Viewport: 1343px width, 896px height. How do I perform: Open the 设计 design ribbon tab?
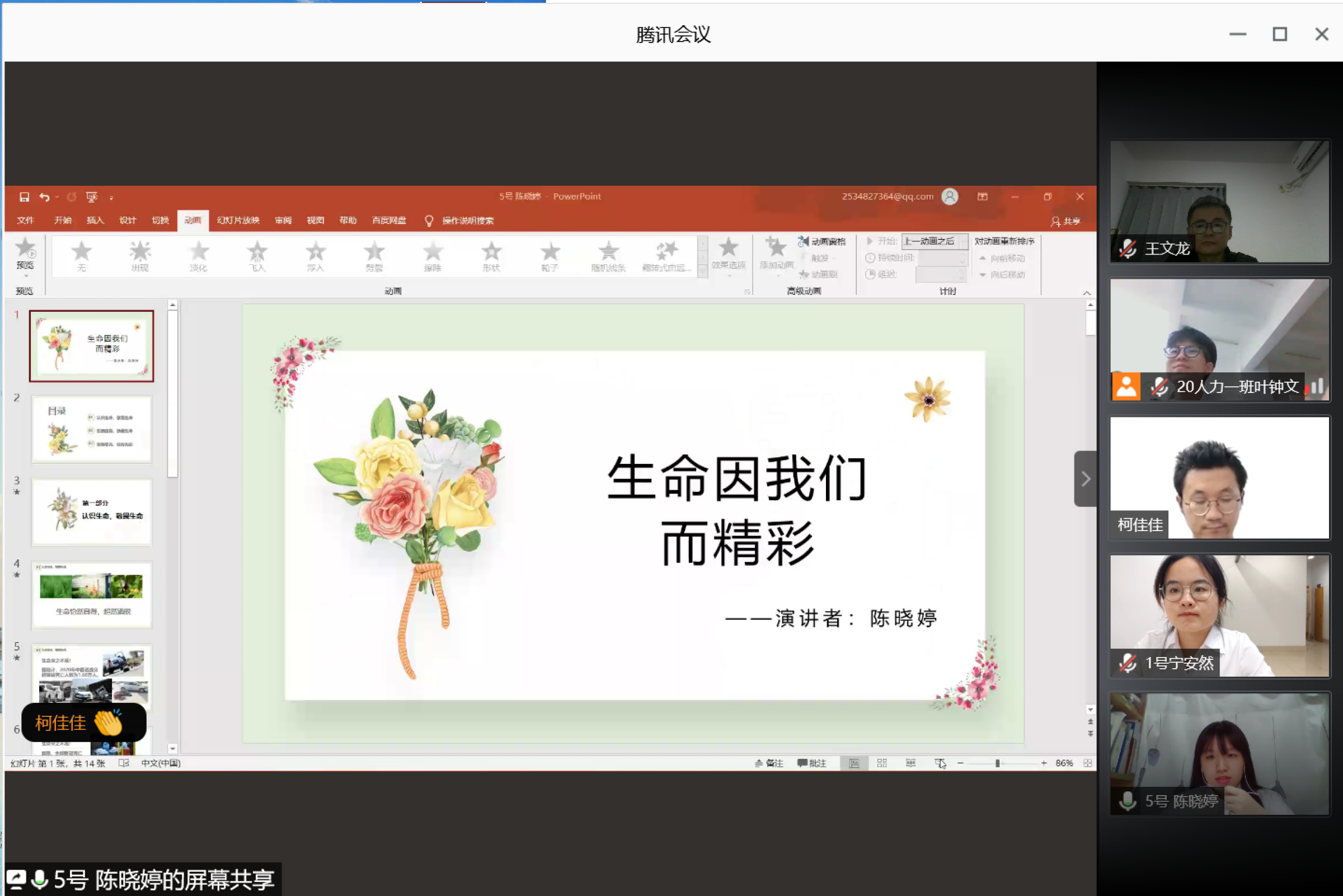tap(128, 221)
